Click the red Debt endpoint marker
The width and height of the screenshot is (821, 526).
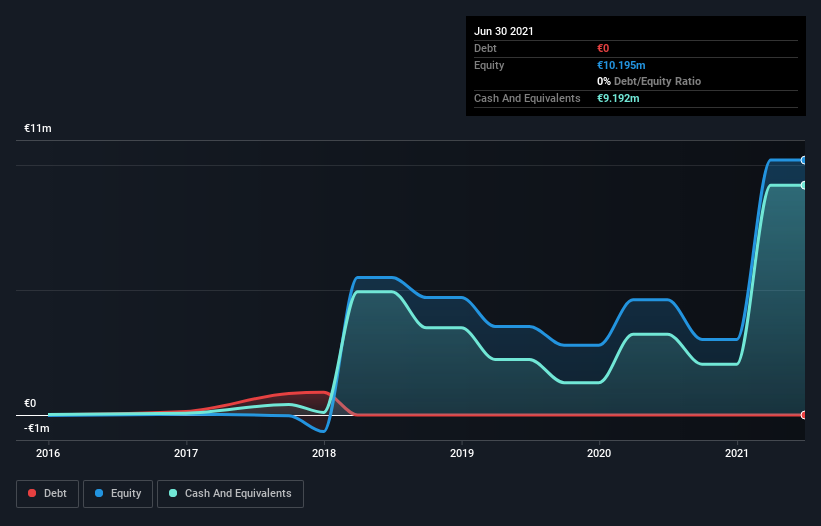point(804,415)
